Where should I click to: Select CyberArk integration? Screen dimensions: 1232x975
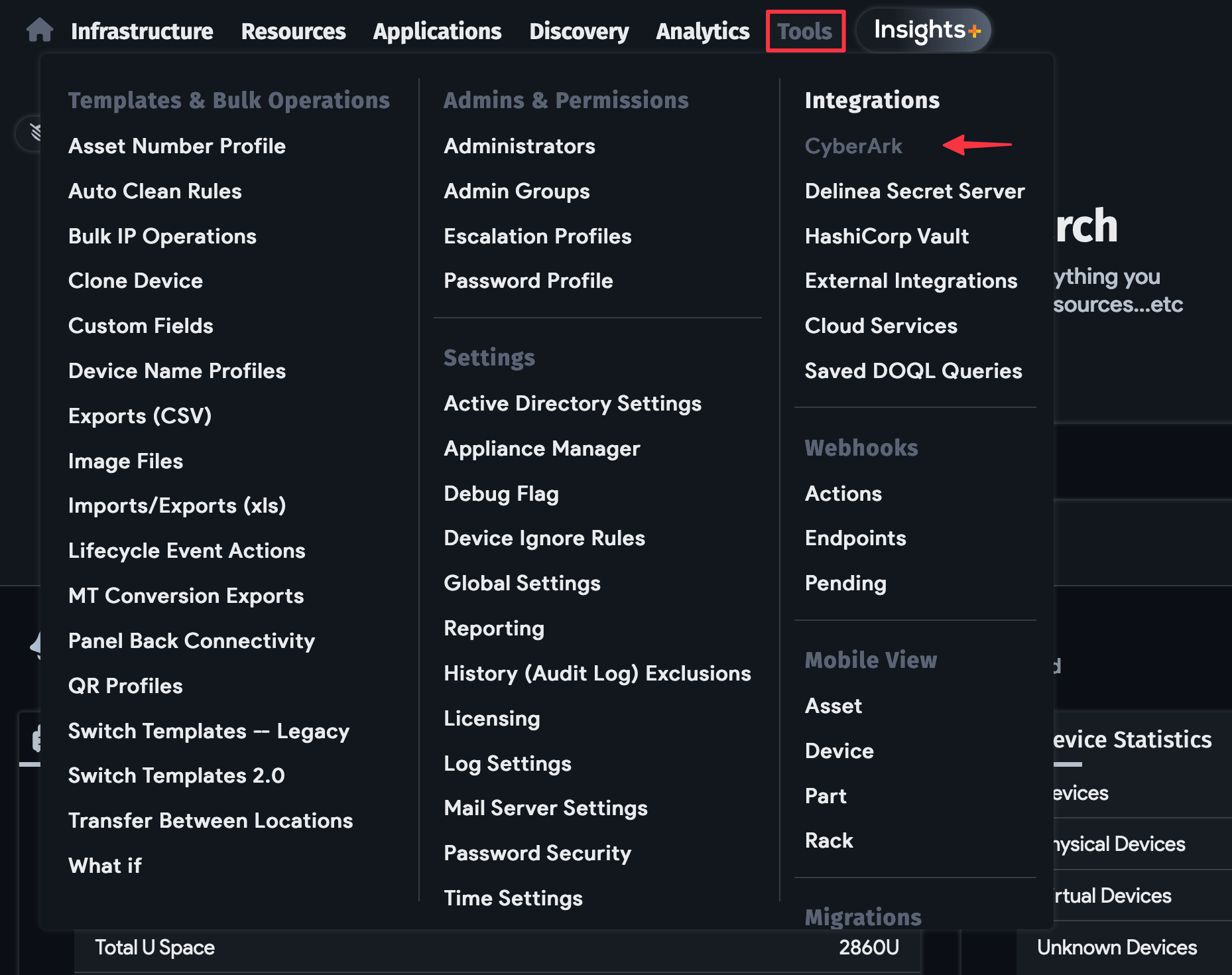pos(853,146)
